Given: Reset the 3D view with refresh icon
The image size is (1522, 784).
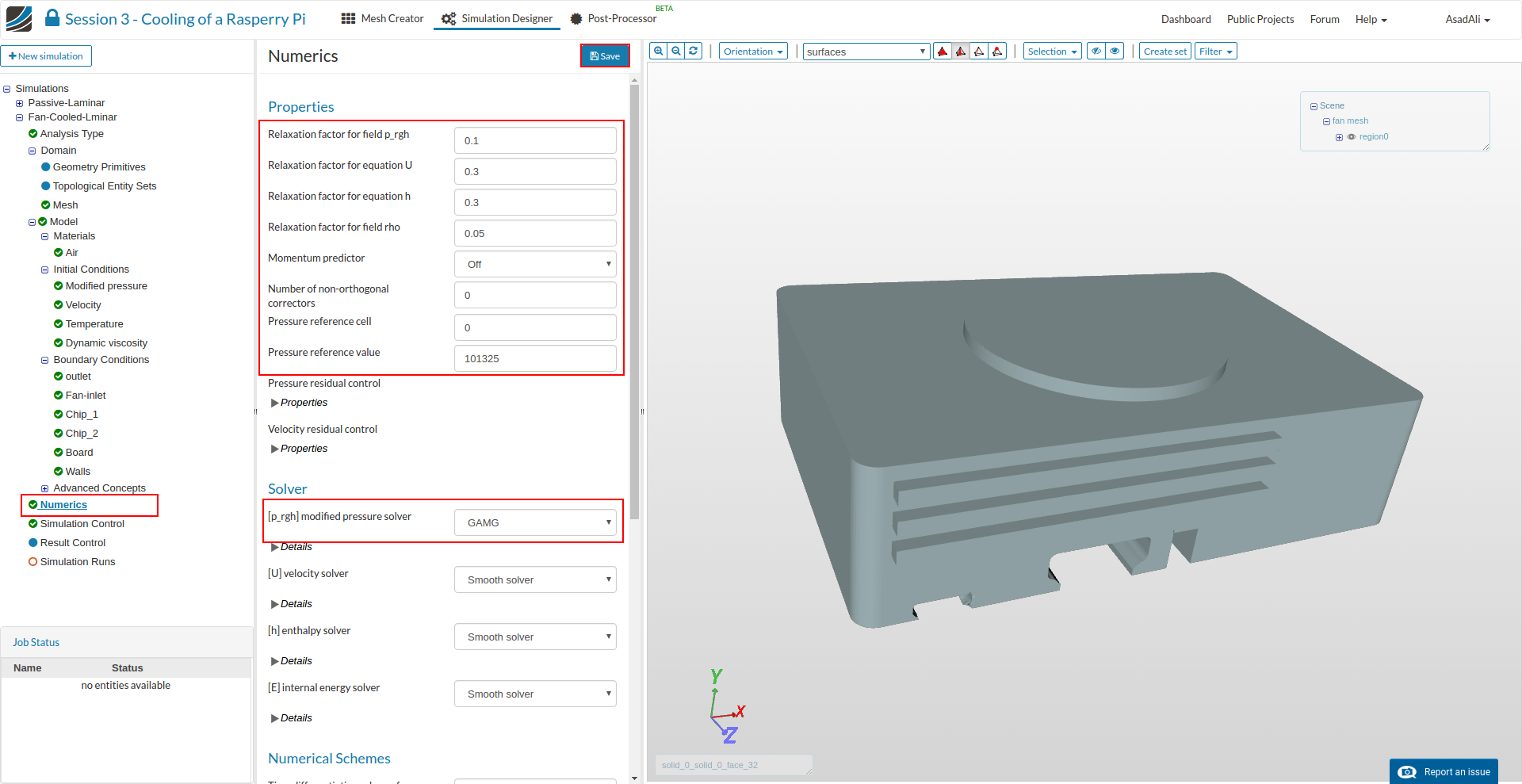Looking at the screenshot, I should pyautogui.click(x=694, y=51).
